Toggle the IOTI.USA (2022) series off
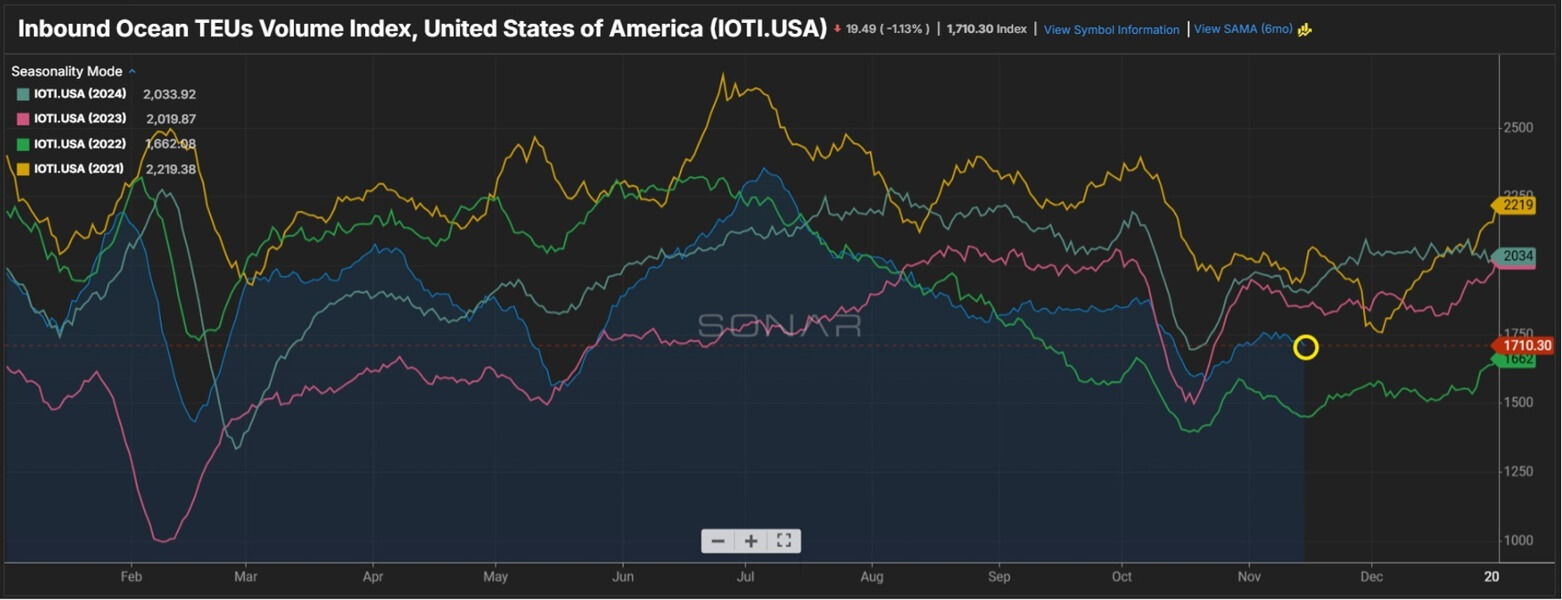 [x=80, y=143]
